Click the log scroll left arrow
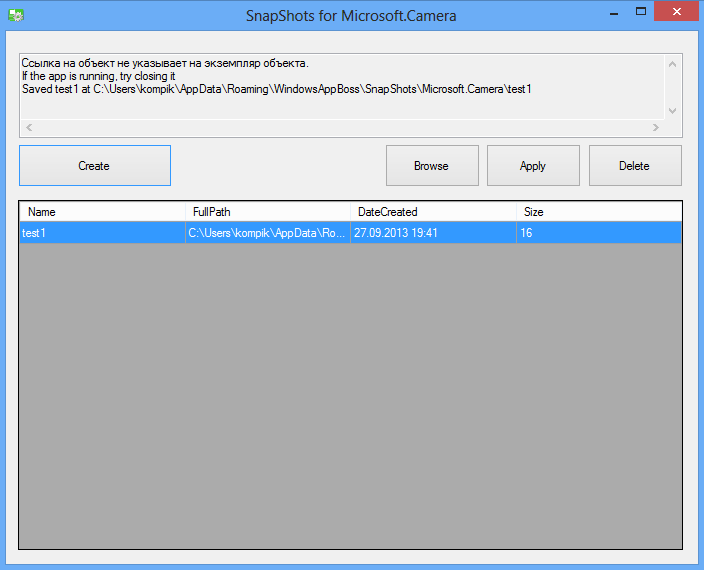 point(29,127)
